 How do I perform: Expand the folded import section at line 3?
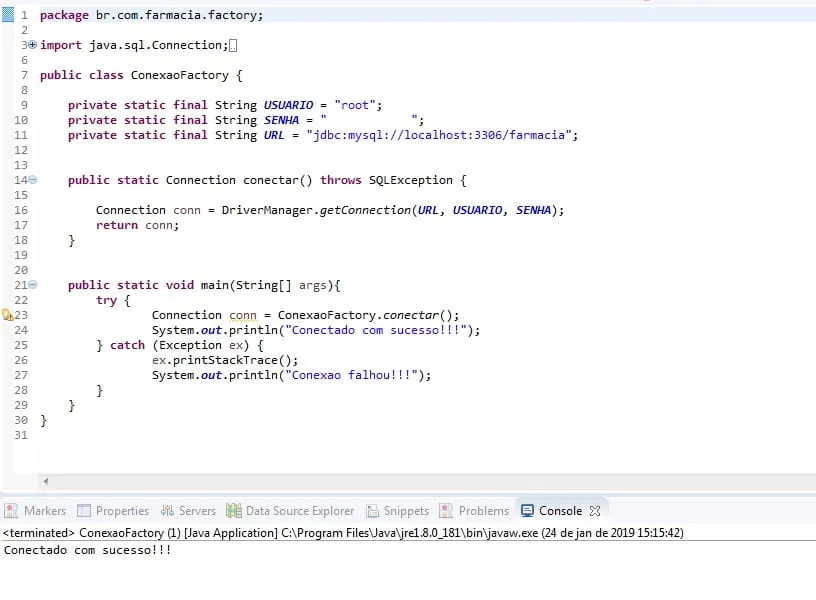(x=33, y=45)
